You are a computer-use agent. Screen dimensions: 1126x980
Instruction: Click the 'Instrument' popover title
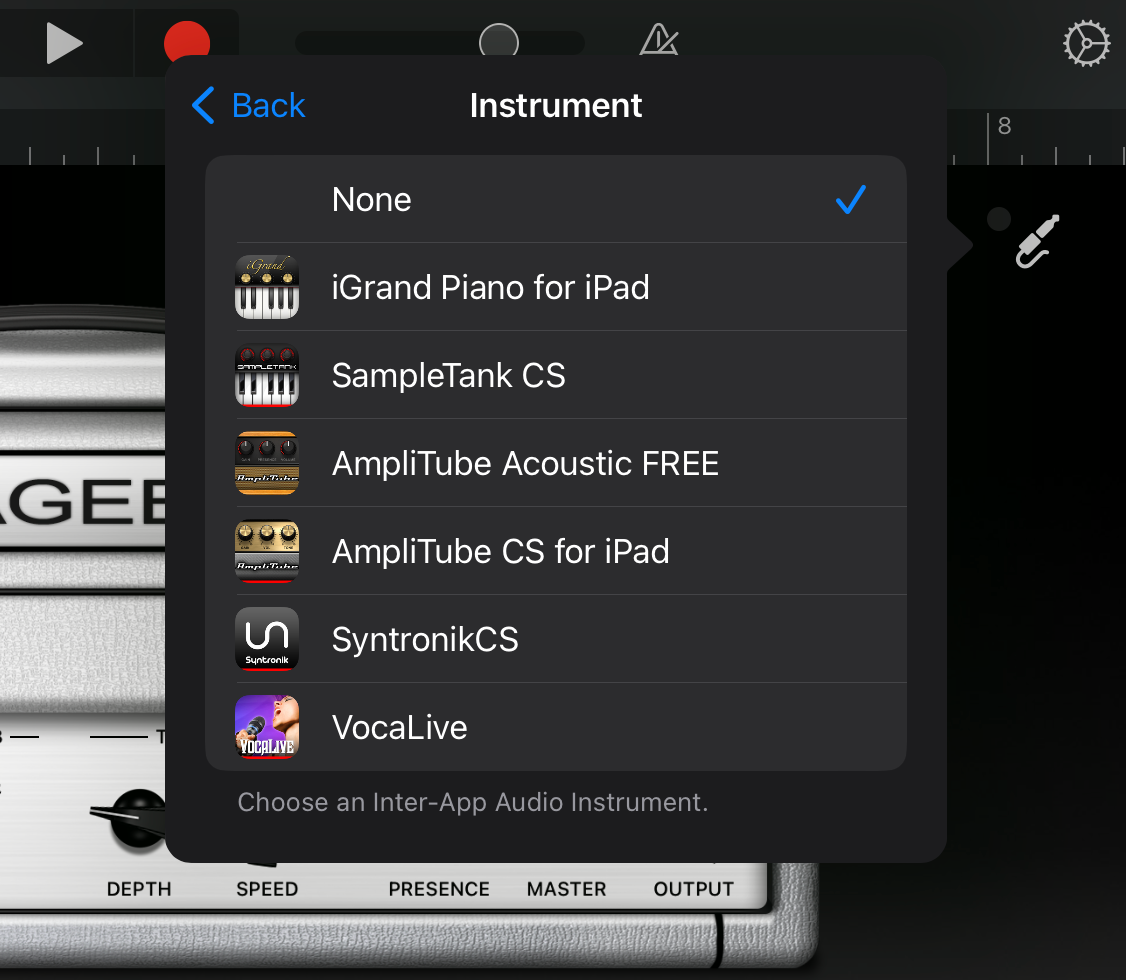pos(556,106)
